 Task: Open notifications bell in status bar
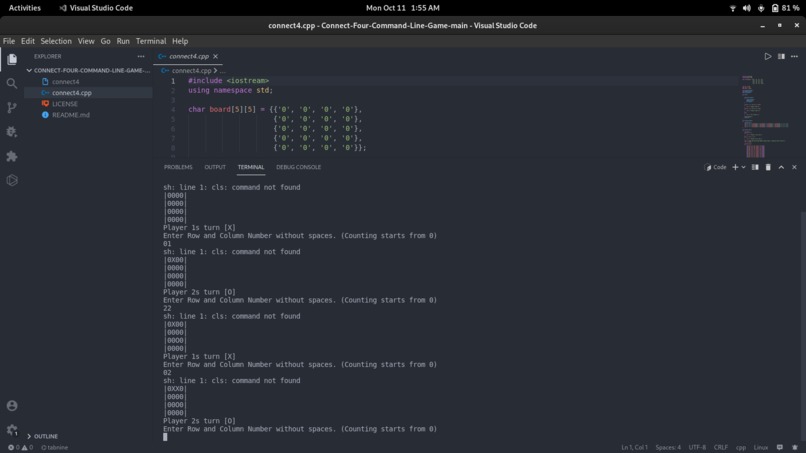coord(795,447)
